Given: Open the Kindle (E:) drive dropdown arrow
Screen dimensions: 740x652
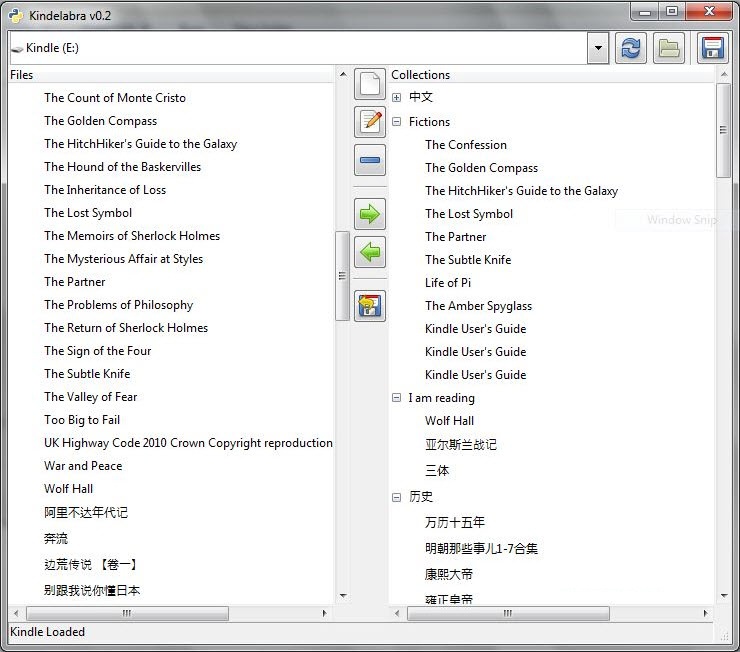Looking at the screenshot, I should tap(598, 48).
